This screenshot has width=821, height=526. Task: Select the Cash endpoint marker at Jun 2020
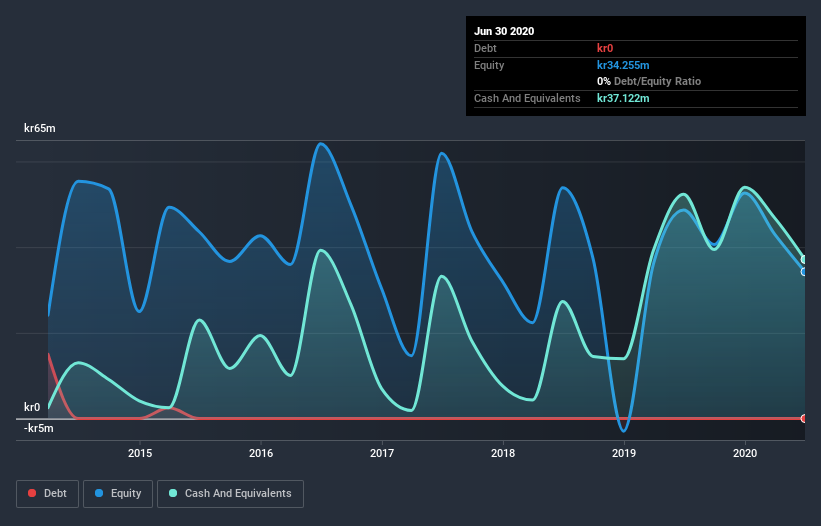804,260
